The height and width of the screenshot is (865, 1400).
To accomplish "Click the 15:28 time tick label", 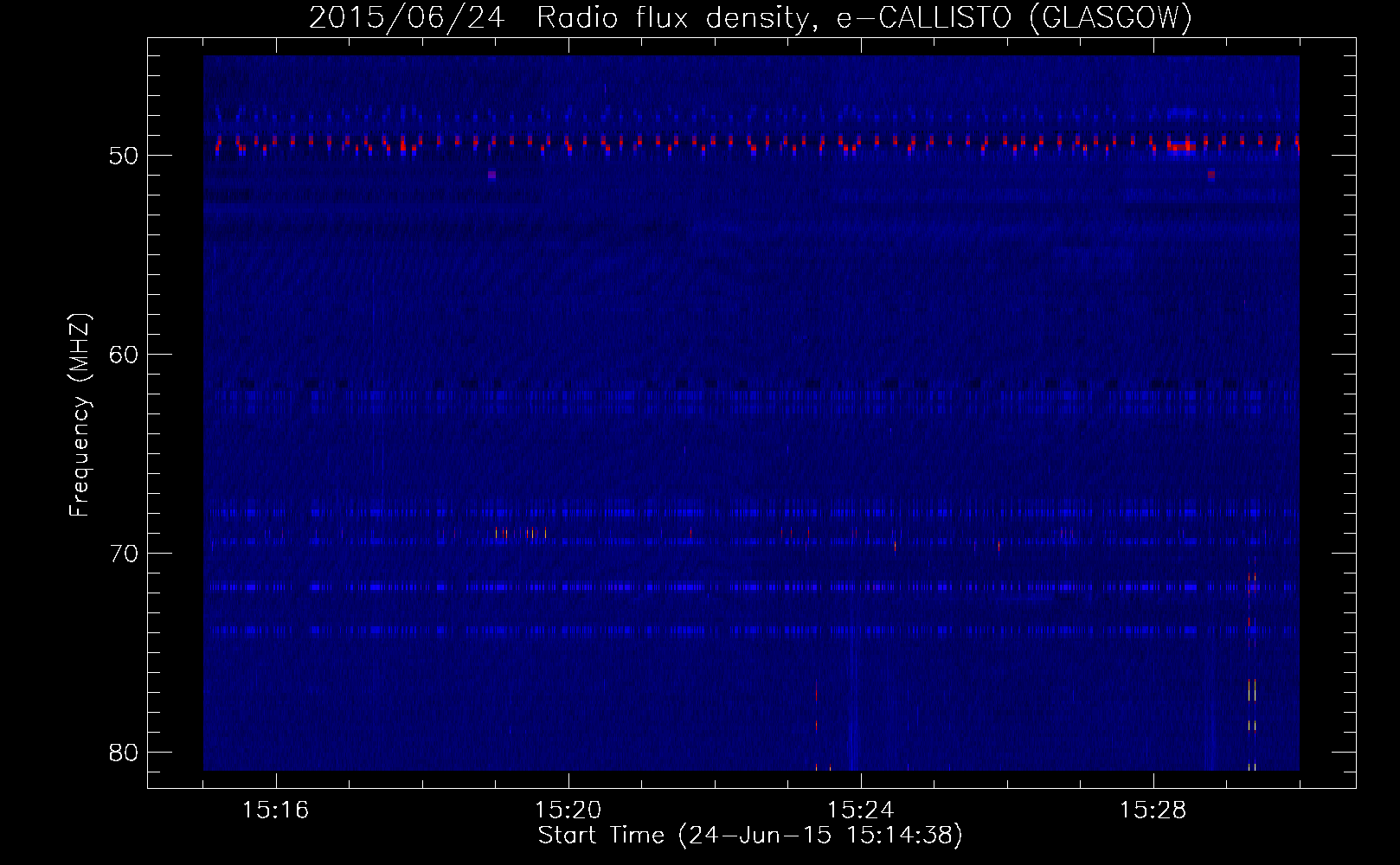I will click(1153, 811).
